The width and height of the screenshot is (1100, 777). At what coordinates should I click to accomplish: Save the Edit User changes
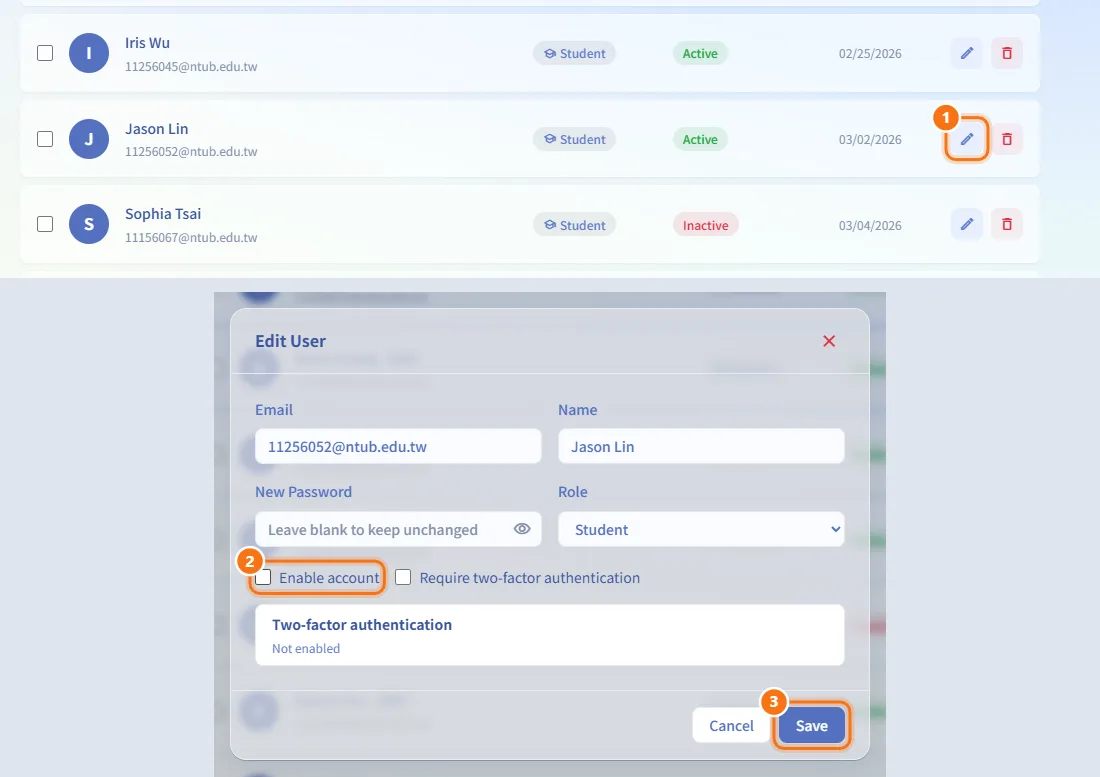tap(812, 726)
